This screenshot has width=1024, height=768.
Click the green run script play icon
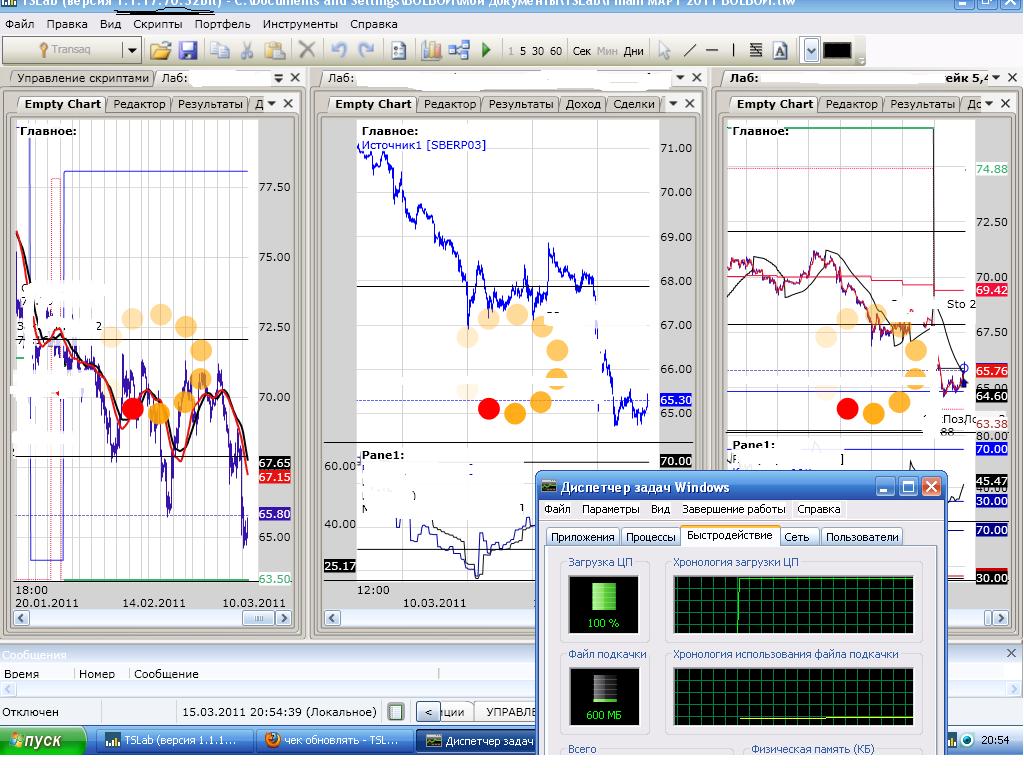pyautogui.click(x=486, y=50)
